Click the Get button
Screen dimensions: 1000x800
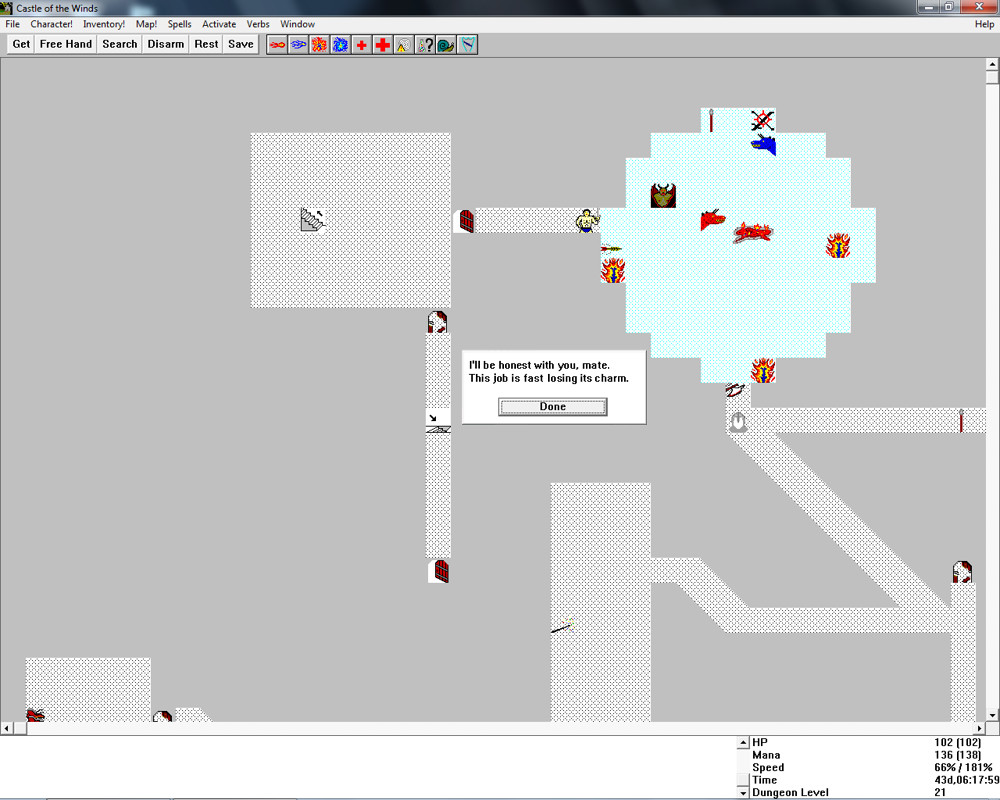[x=21, y=45]
